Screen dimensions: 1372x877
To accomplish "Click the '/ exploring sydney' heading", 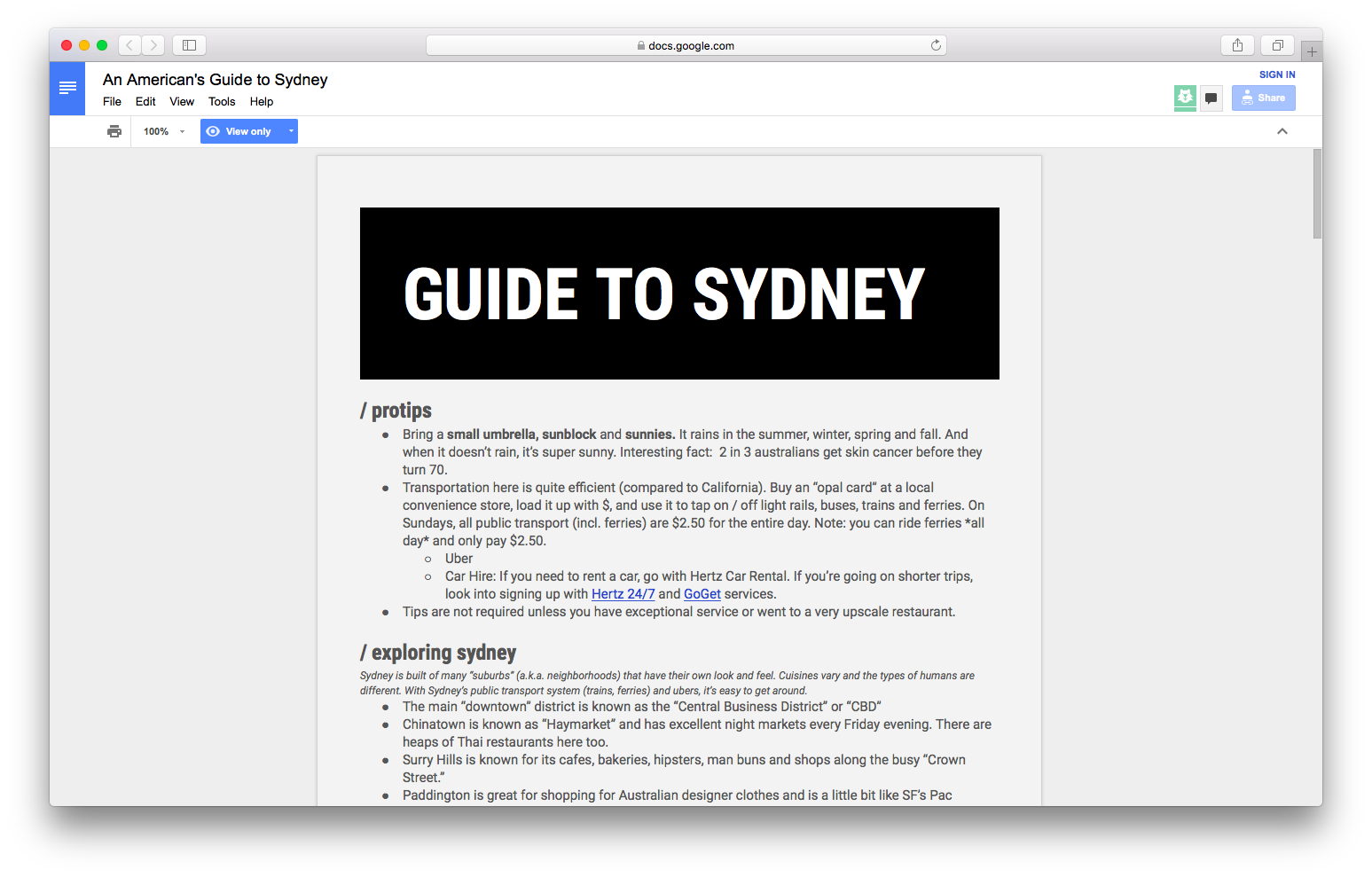I will point(438,653).
